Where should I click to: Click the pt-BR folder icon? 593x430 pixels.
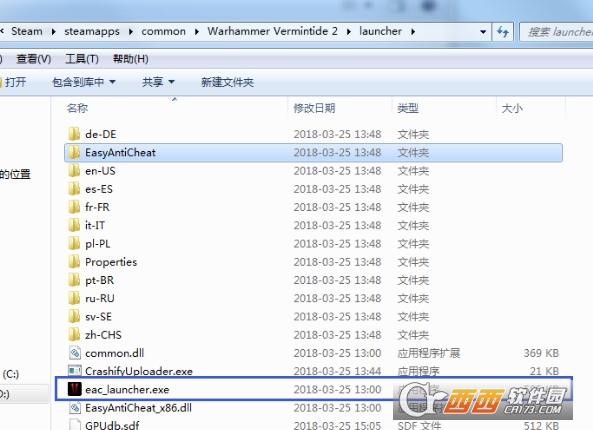(74, 280)
